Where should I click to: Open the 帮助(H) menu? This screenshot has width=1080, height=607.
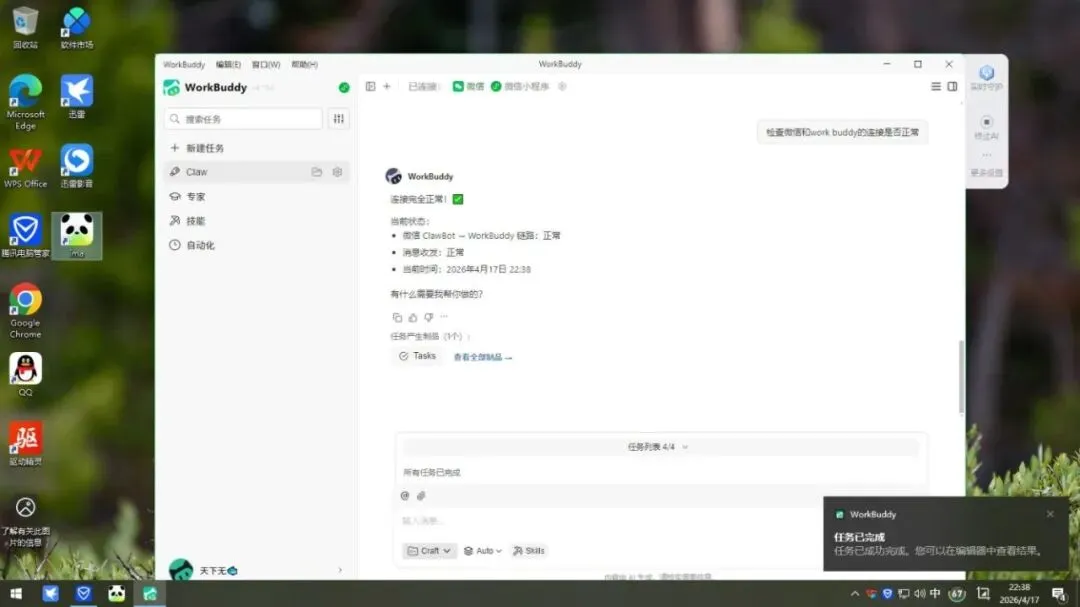[x=304, y=64]
